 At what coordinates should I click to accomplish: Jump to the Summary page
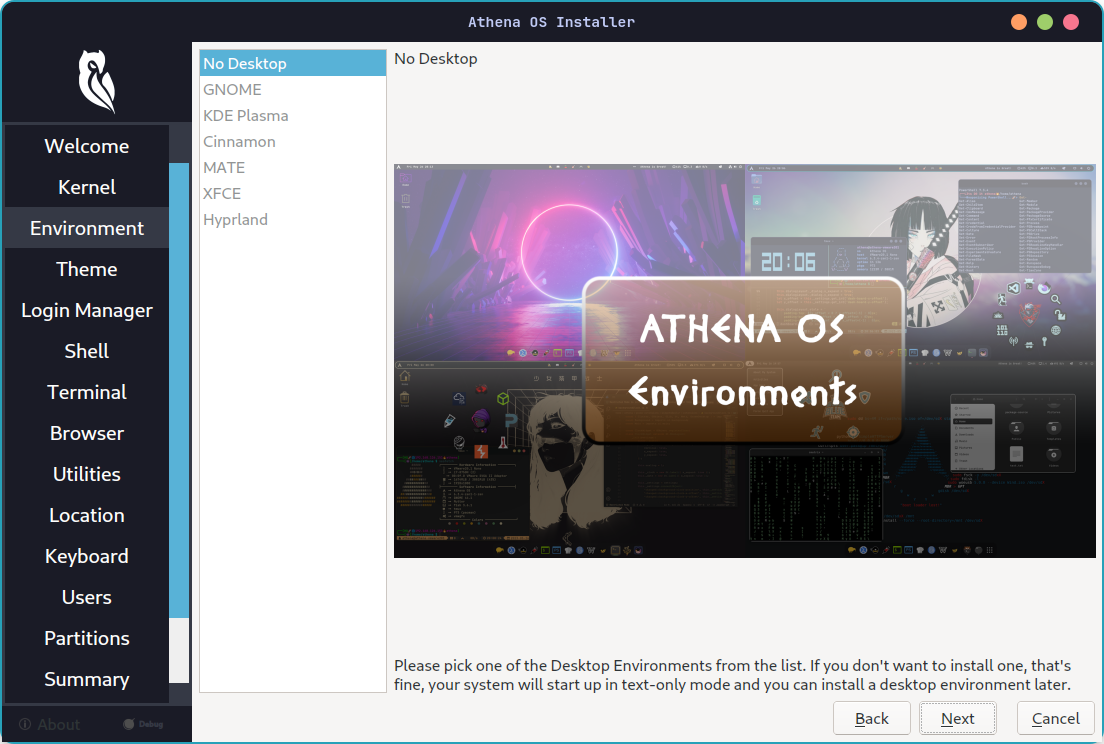(x=86, y=679)
